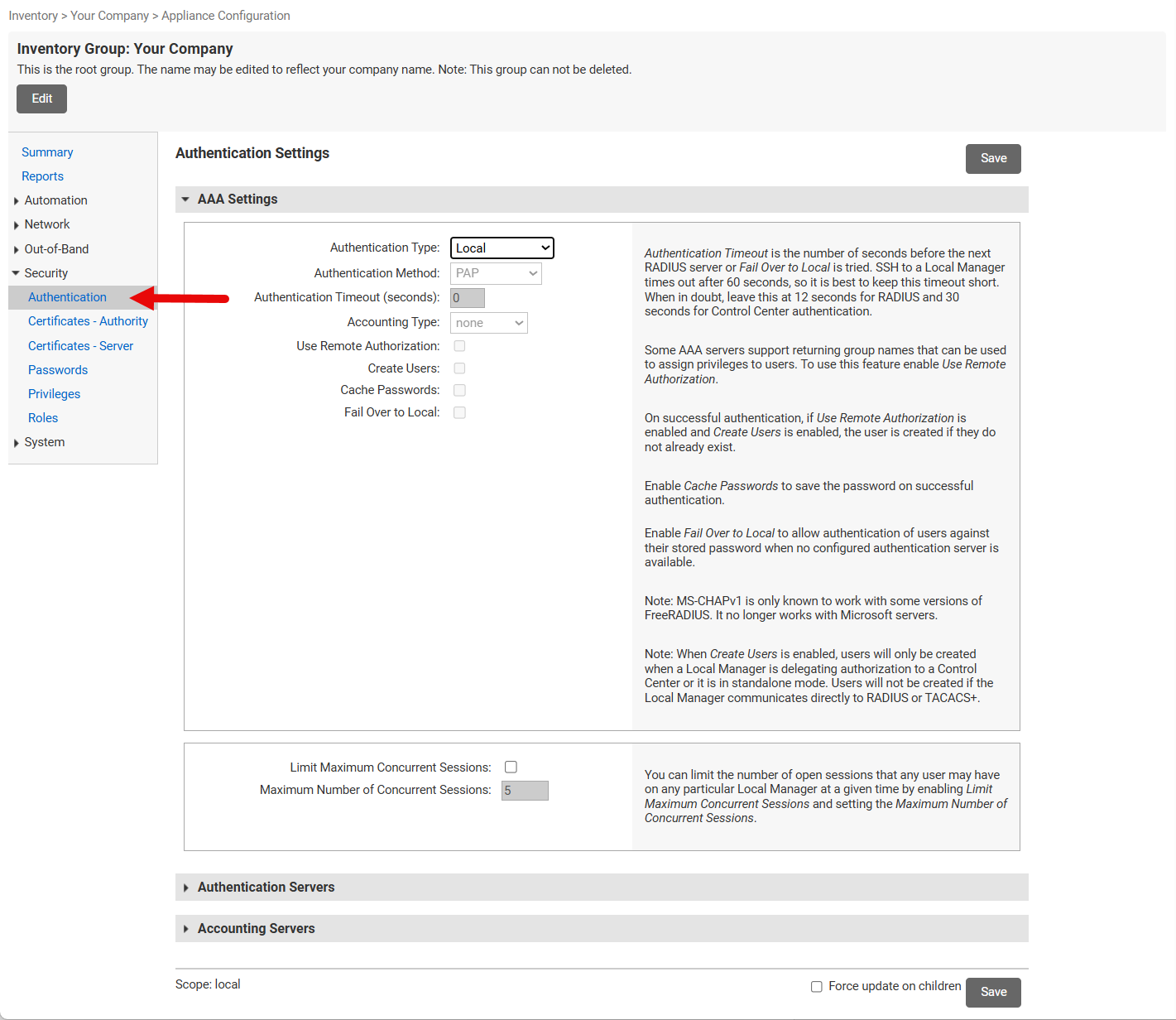The image size is (1176, 1020).
Task: Enable Limit Maximum Concurrent Sessions checkbox
Action: [511, 767]
